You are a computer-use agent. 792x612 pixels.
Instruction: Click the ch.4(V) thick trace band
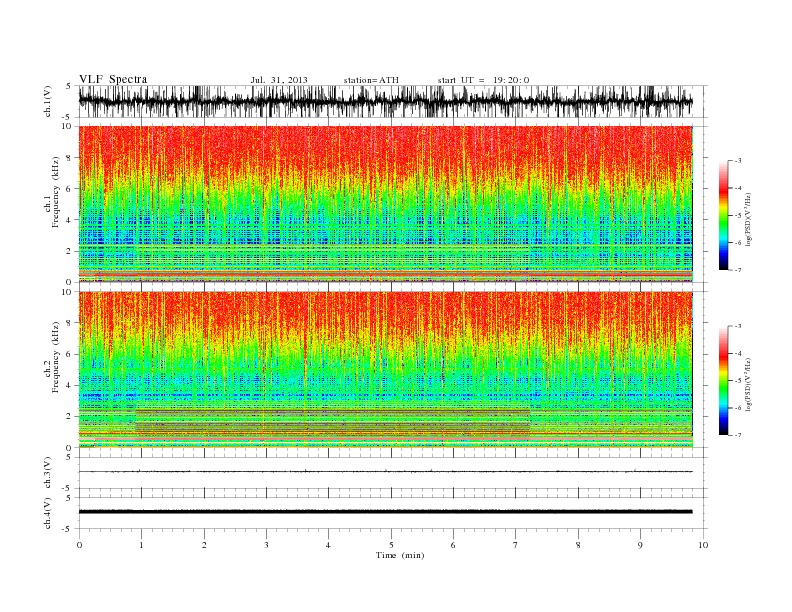(x=385, y=512)
